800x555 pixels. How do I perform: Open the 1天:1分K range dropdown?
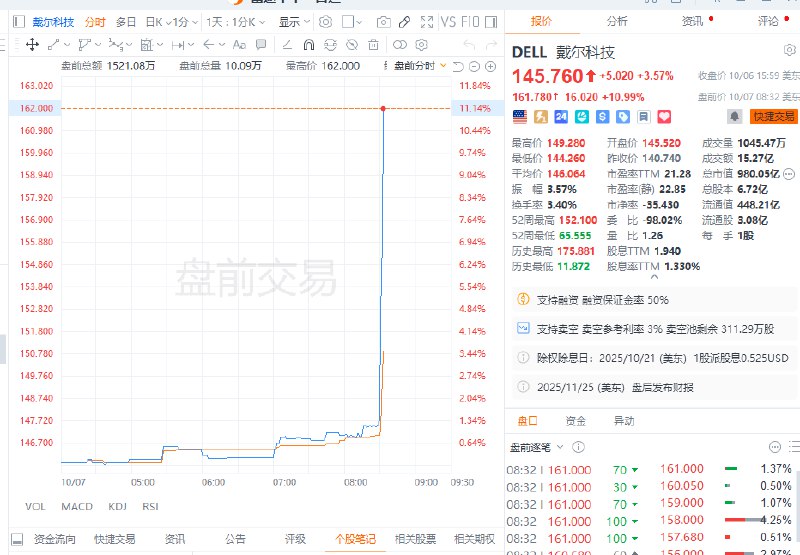point(236,22)
